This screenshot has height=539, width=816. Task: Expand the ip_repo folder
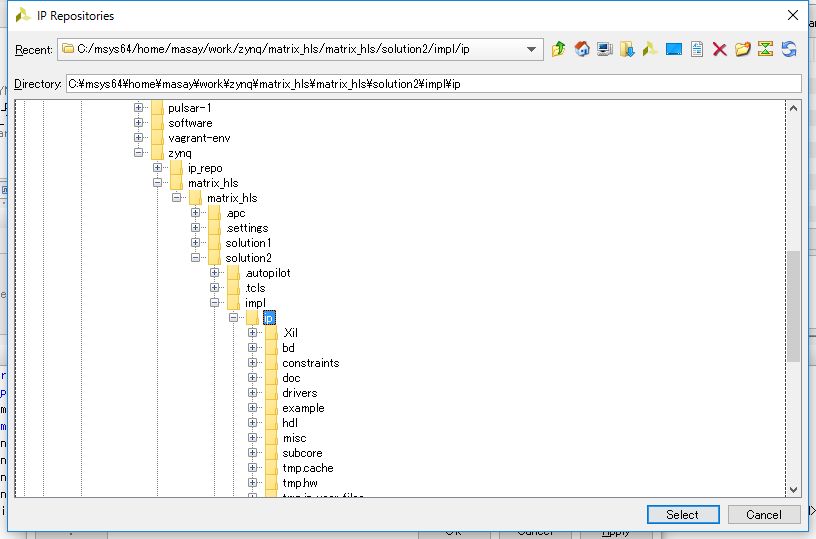(158, 168)
